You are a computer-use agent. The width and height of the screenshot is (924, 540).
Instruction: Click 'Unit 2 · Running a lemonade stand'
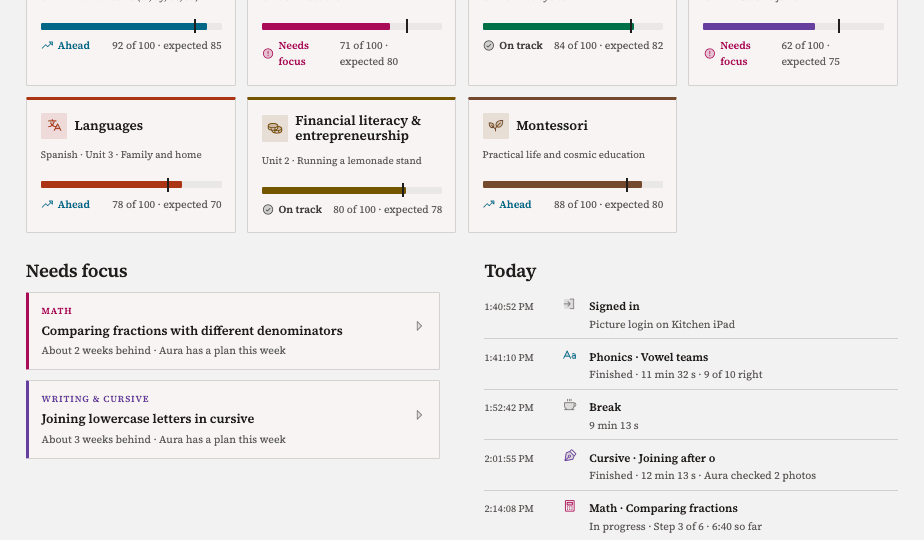pyautogui.click(x=342, y=160)
